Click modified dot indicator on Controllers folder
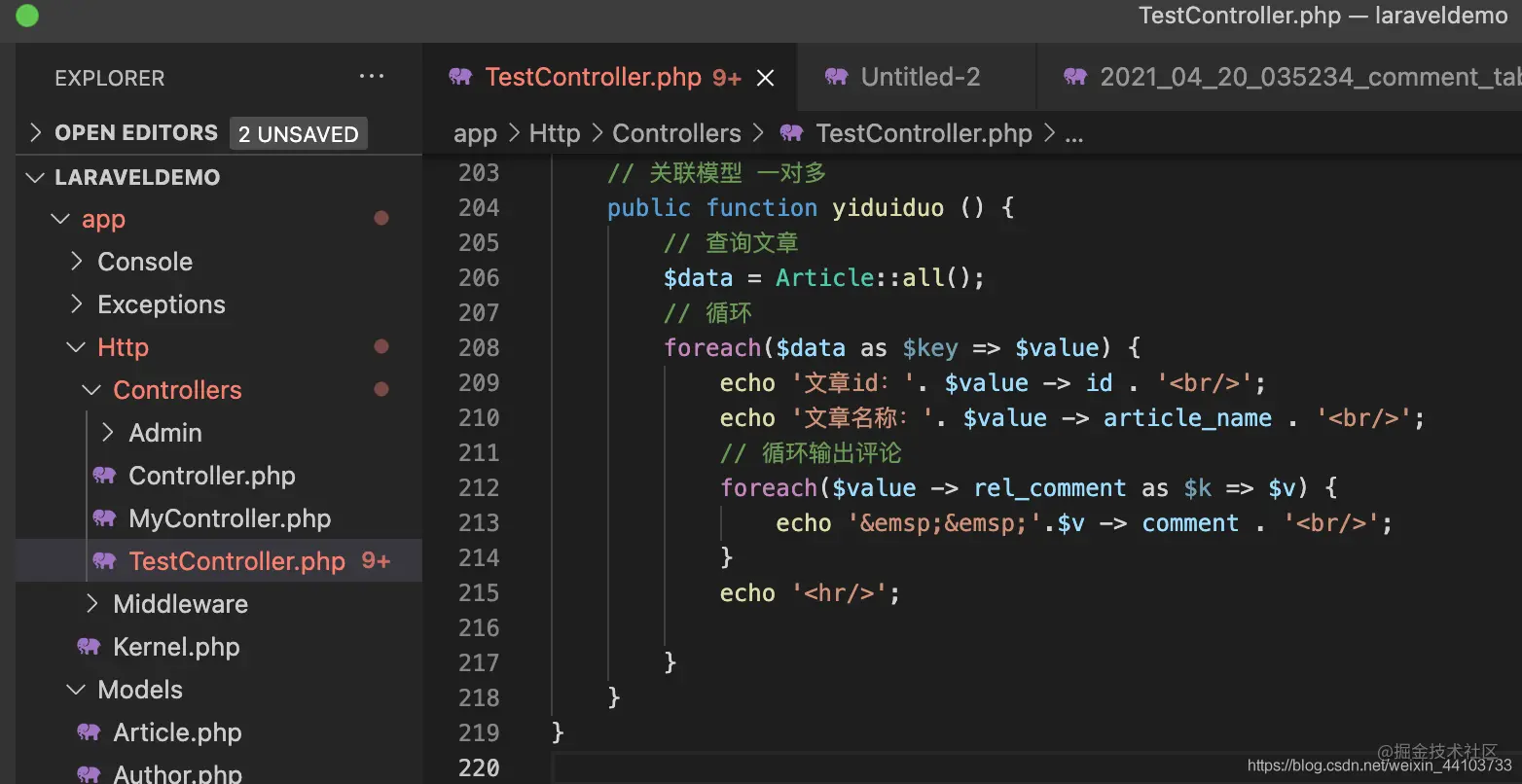Image resolution: width=1522 pixels, height=784 pixels. click(x=381, y=390)
